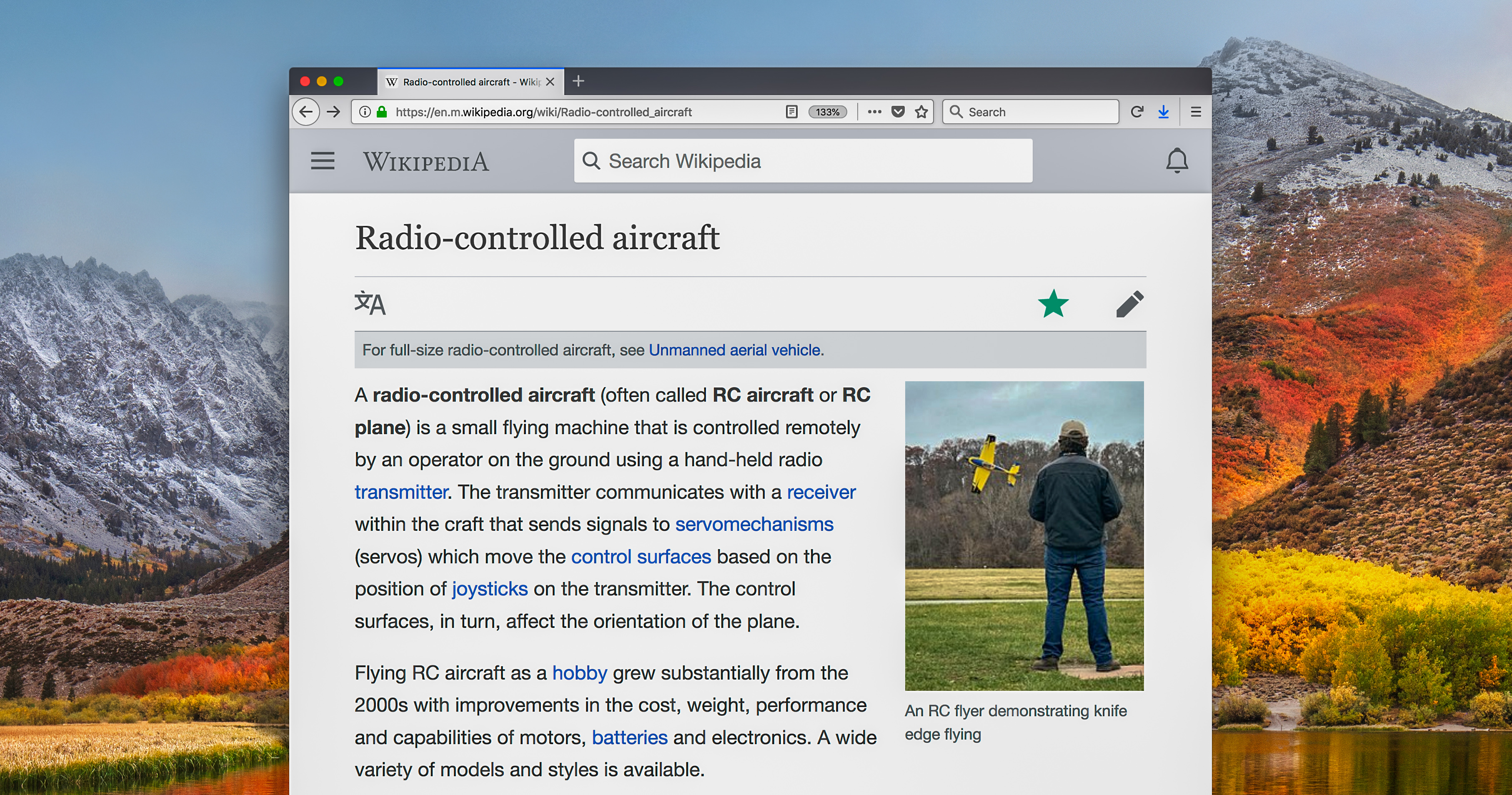Viewport: 1512px width, 795px height.
Task: Save page to Pocket icon
Action: pyautogui.click(x=897, y=112)
